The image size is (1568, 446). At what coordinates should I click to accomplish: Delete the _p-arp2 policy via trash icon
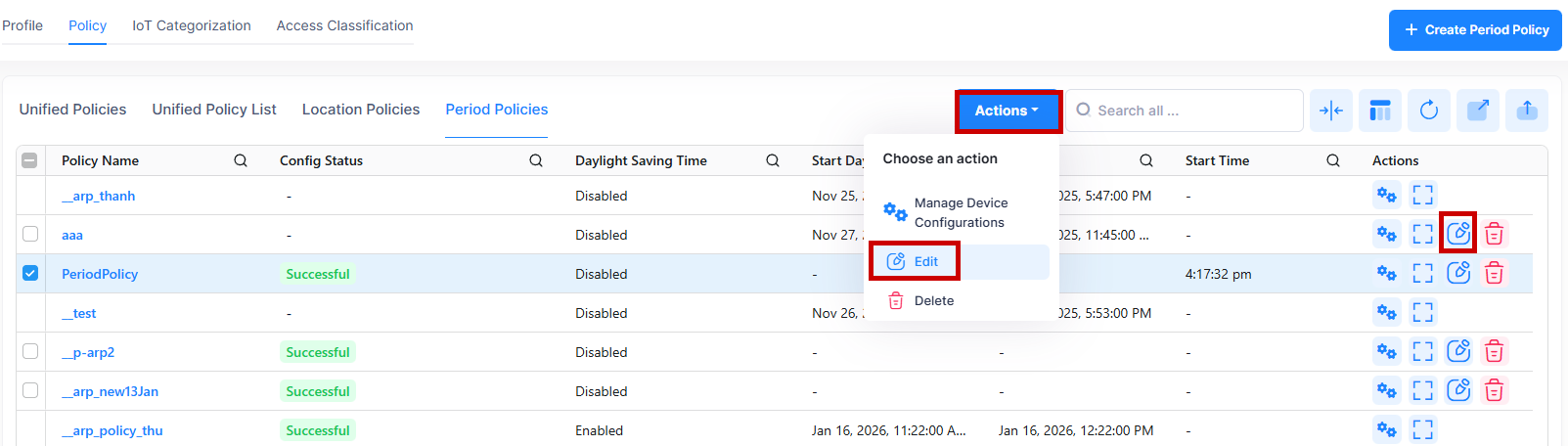click(x=1494, y=352)
